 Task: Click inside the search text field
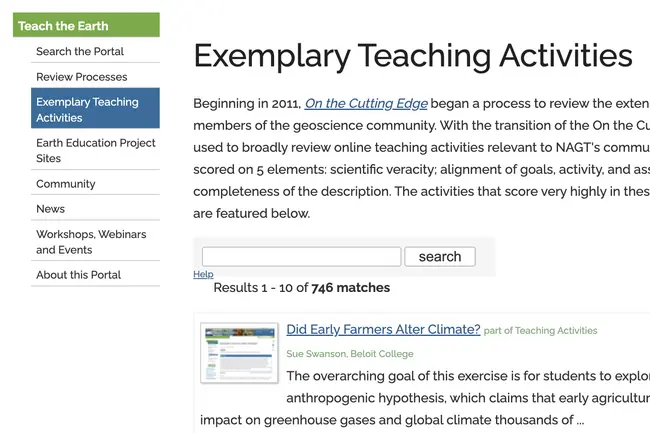coord(301,257)
